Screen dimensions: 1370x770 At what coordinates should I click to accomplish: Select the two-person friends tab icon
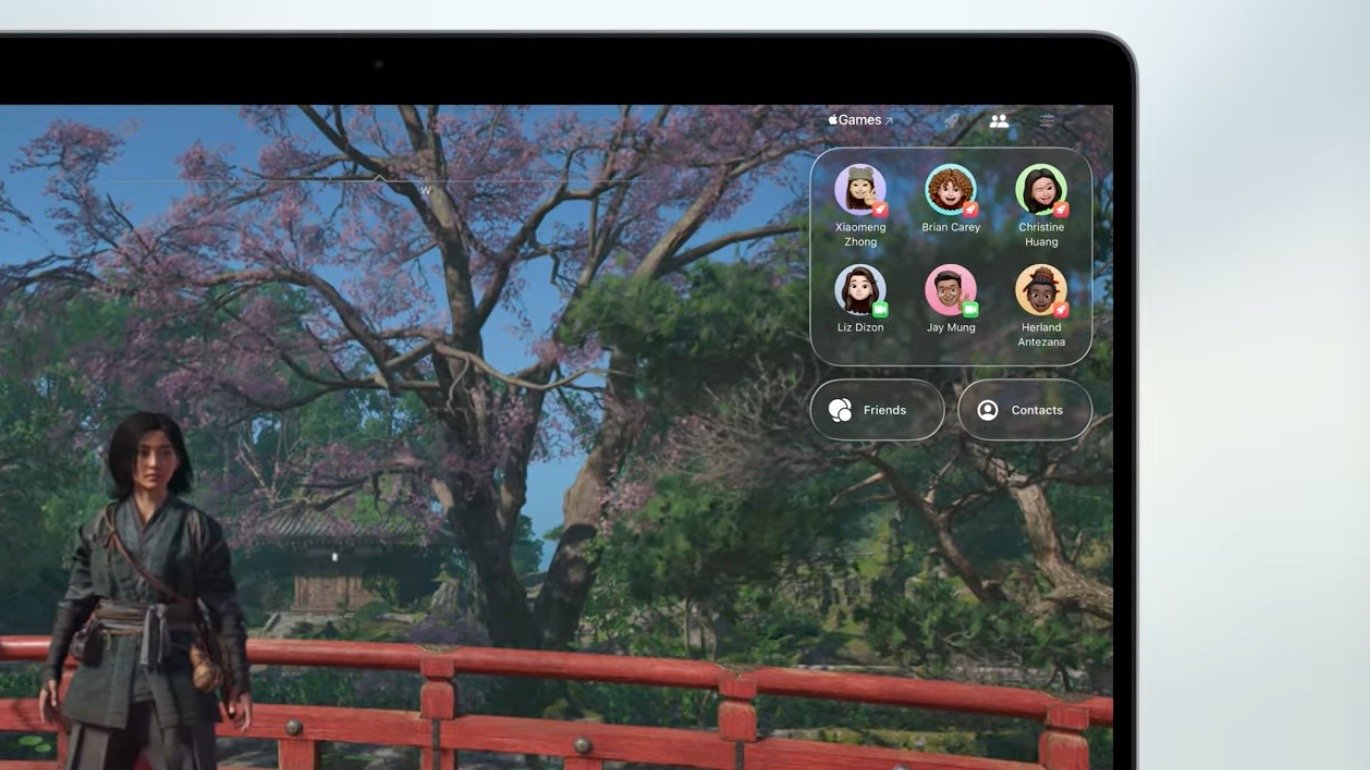[x=999, y=121]
